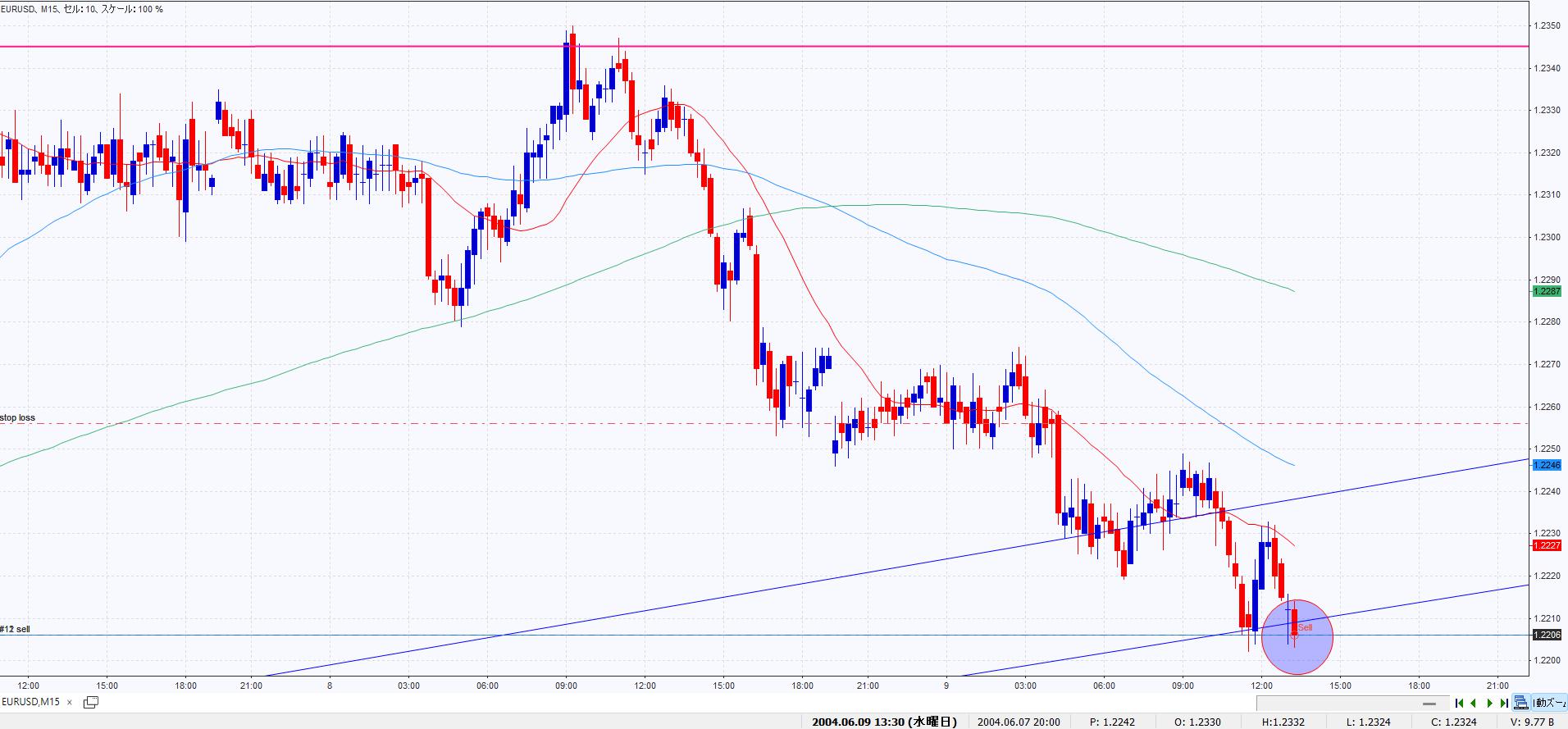
Task: Click the green 1.2287 moving average tag
Action: (x=1547, y=291)
